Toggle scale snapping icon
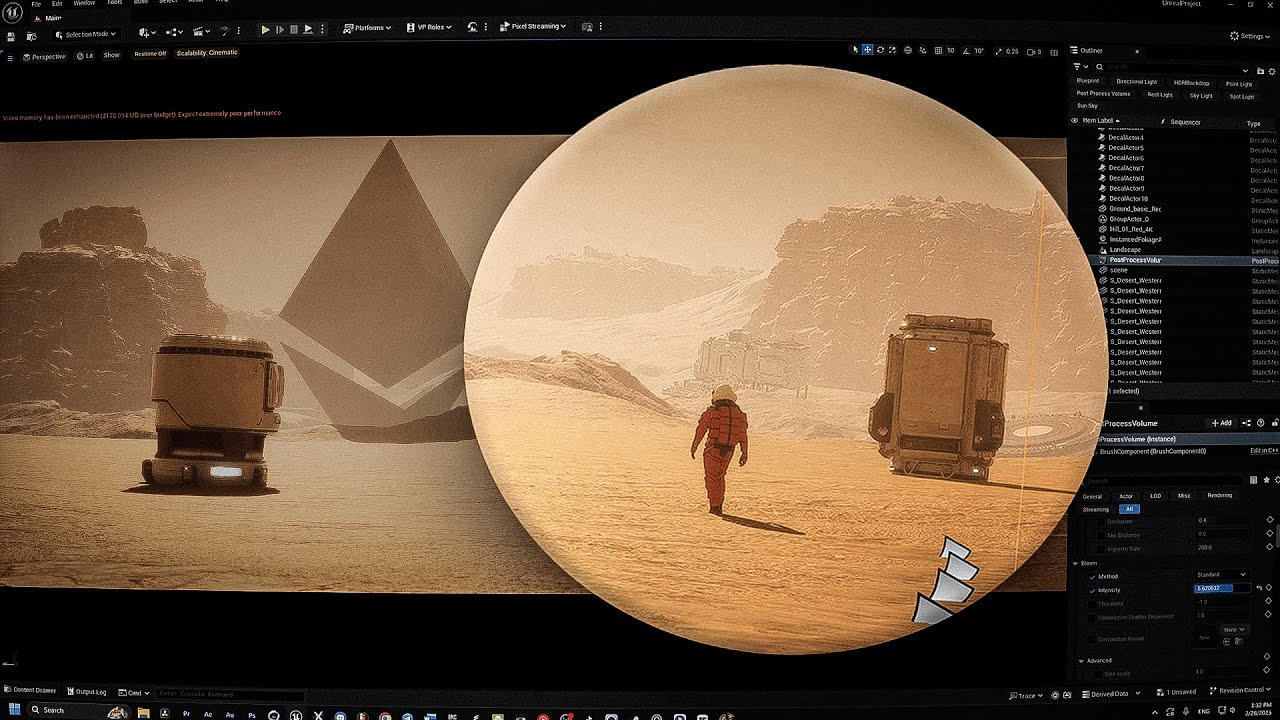1280x720 pixels. pyautogui.click(x=999, y=51)
